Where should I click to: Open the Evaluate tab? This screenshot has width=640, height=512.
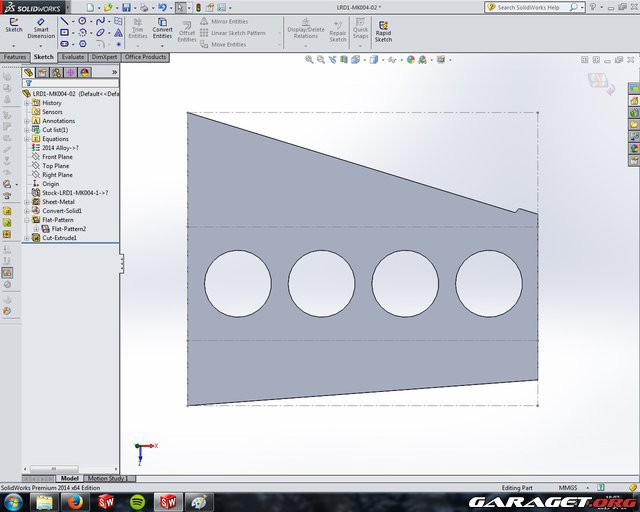(73, 57)
